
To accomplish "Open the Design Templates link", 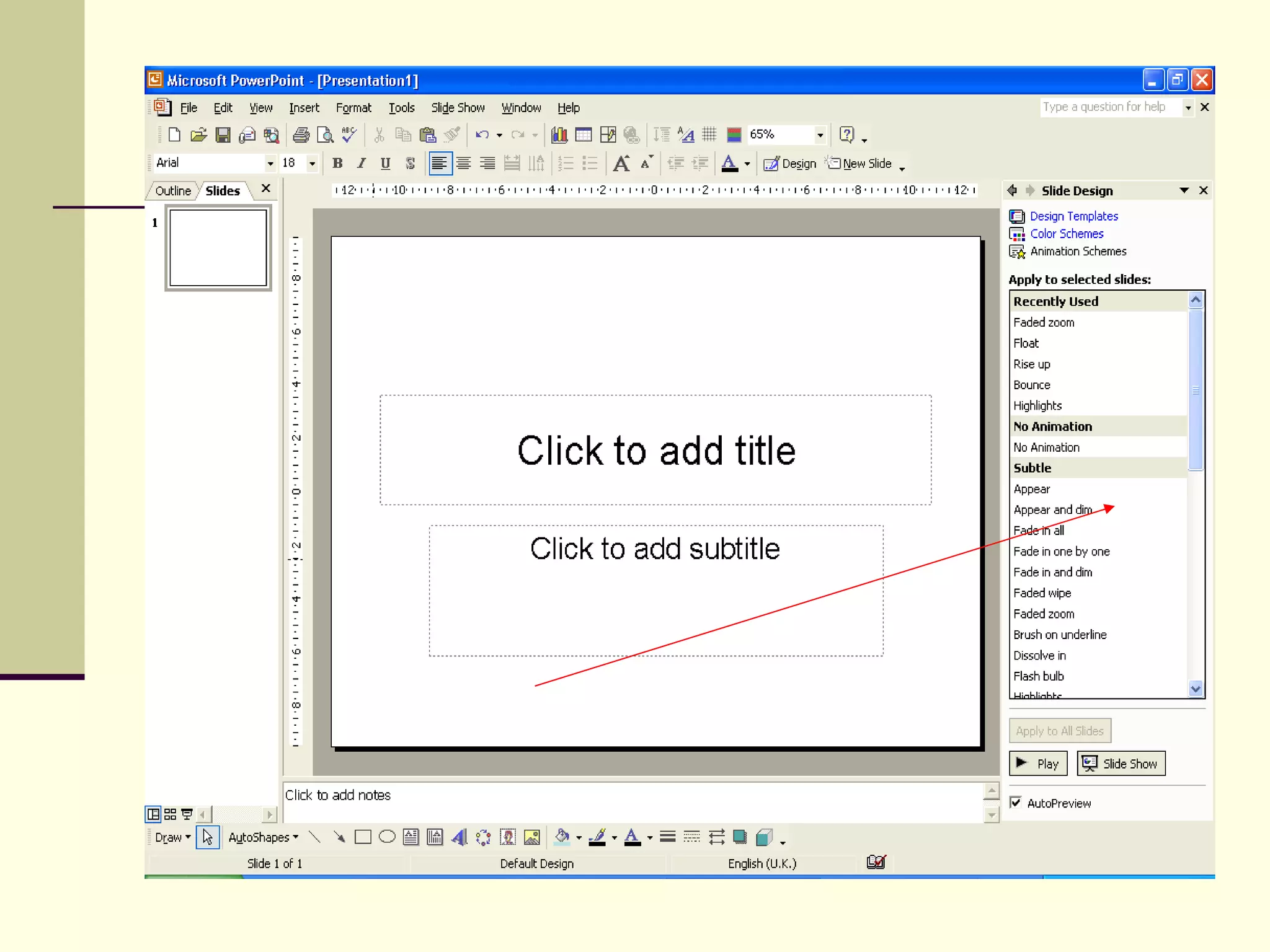I will point(1073,216).
